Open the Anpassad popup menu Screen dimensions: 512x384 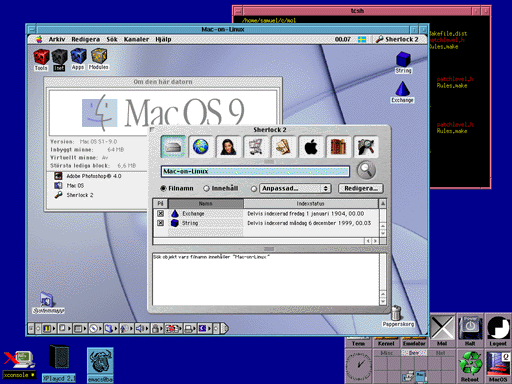(295, 188)
